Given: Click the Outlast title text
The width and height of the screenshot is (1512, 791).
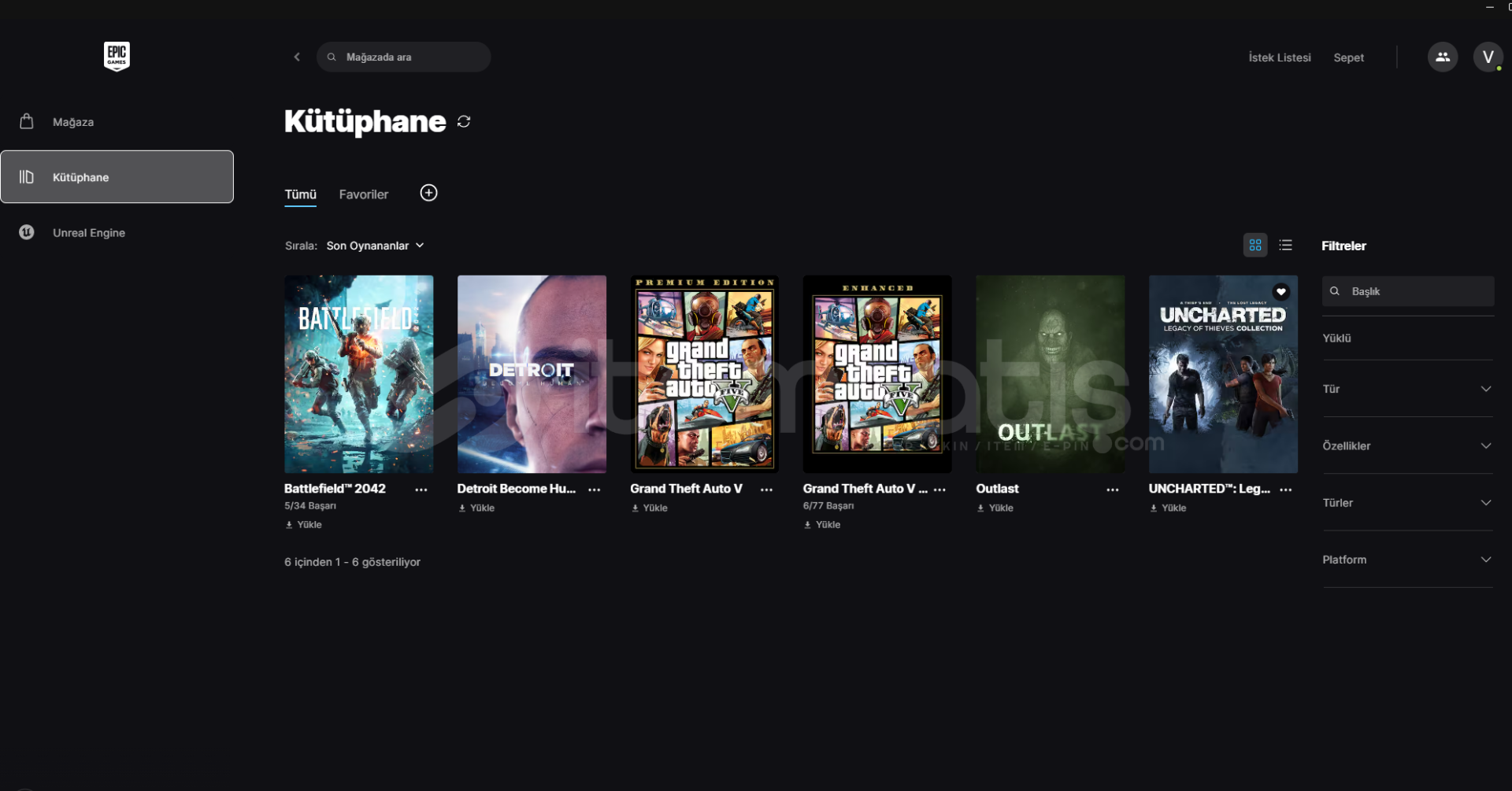Looking at the screenshot, I should 997,489.
